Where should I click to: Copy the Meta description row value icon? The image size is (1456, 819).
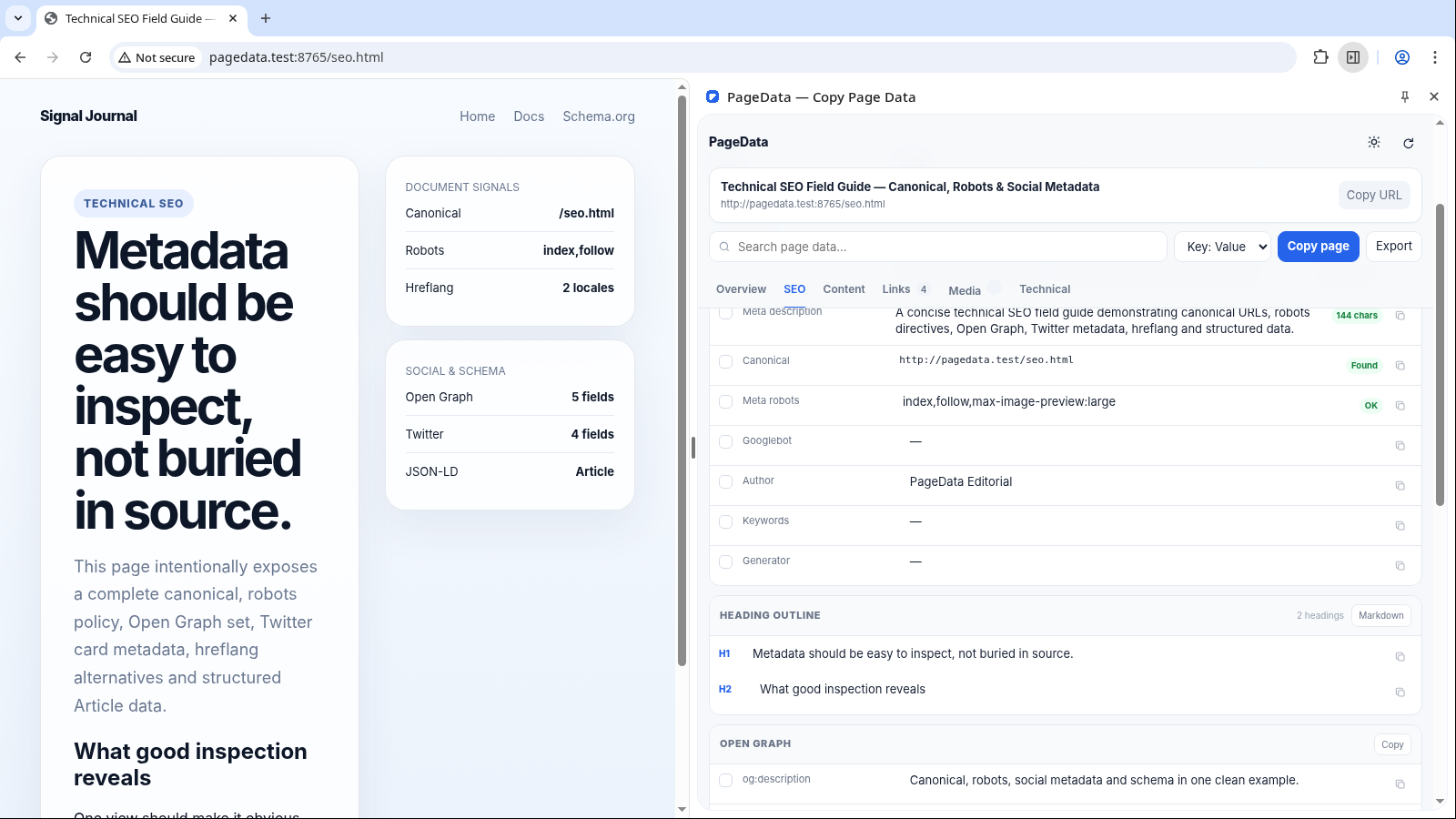tap(1400, 316)
